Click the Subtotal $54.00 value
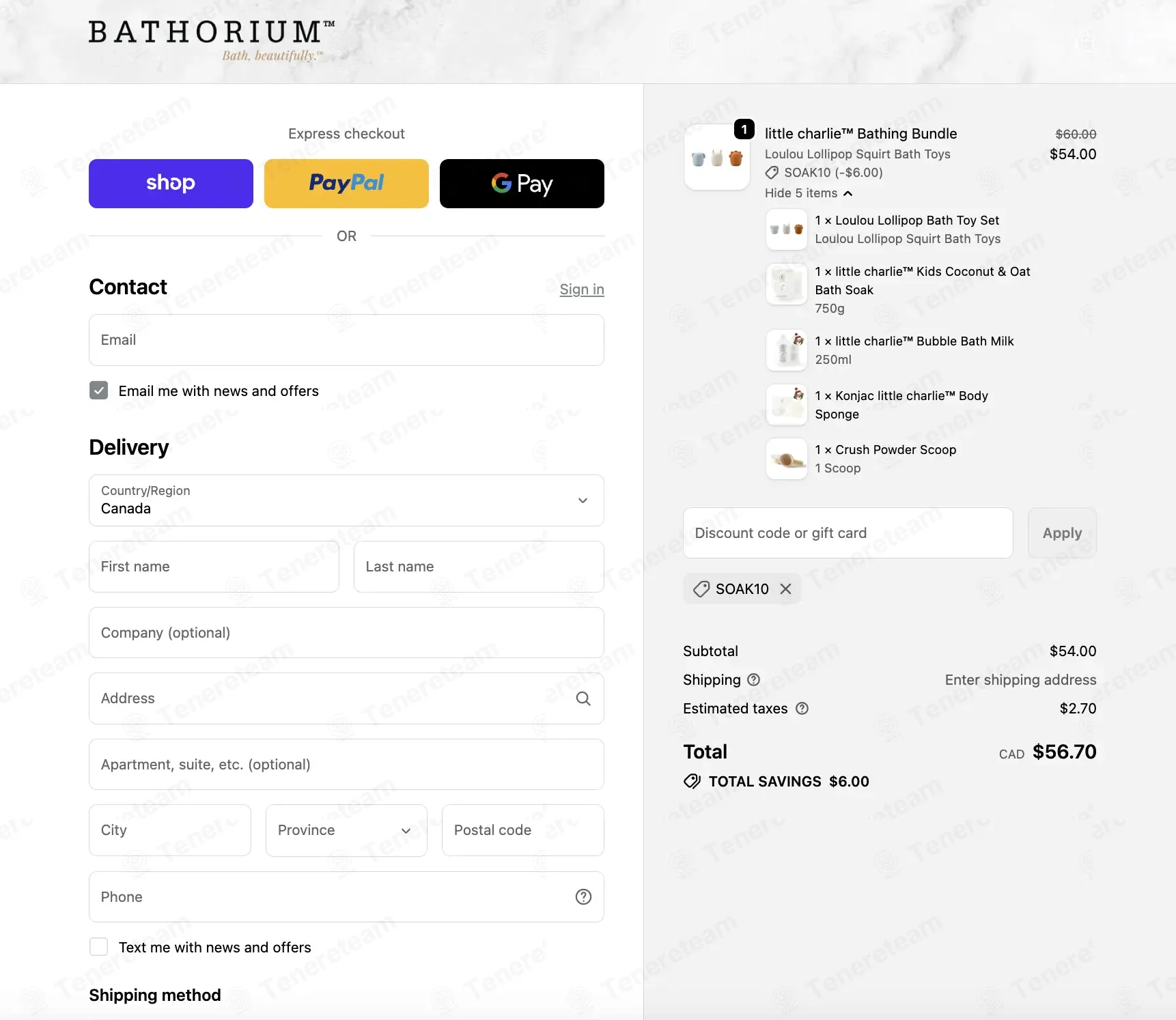This screenshot has width=1176, height=1020. (x=1073, y=651)
